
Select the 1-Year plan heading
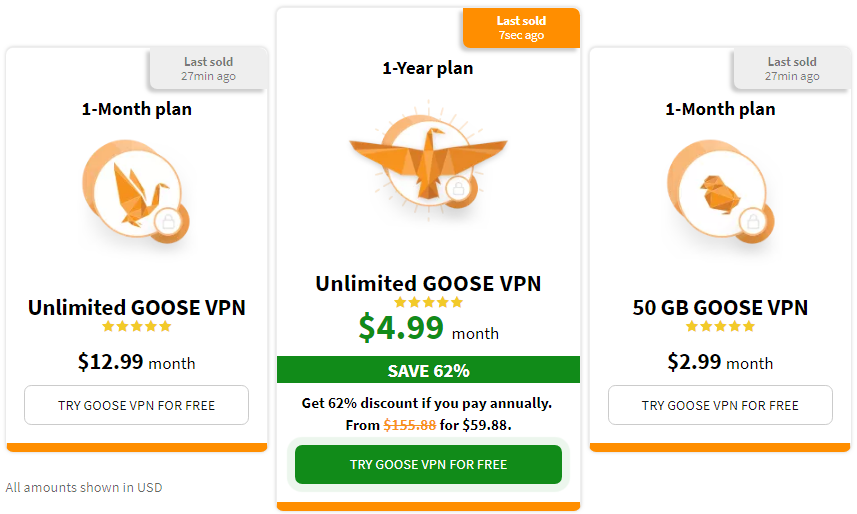428,68
